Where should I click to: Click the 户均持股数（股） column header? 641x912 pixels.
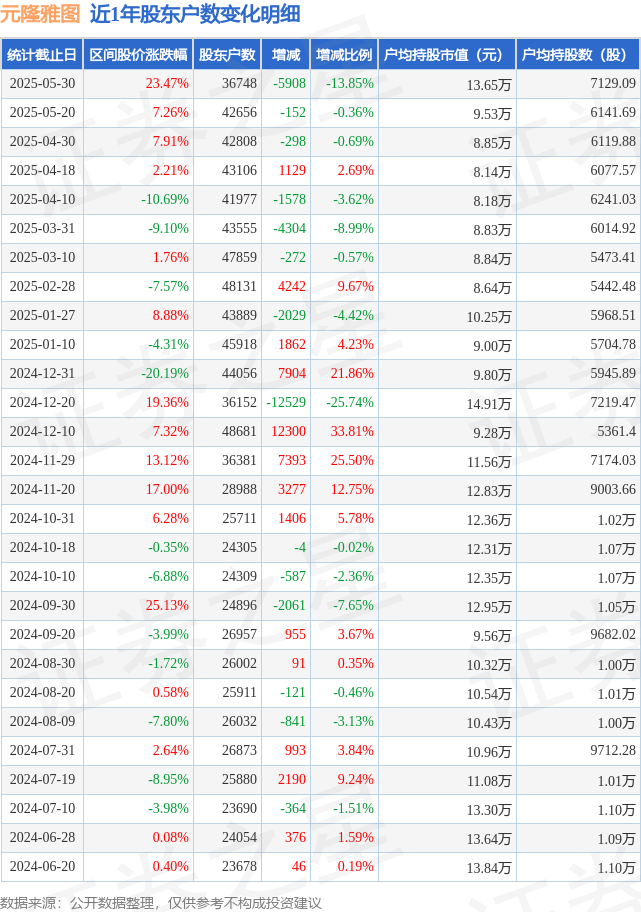coord(578,55)
